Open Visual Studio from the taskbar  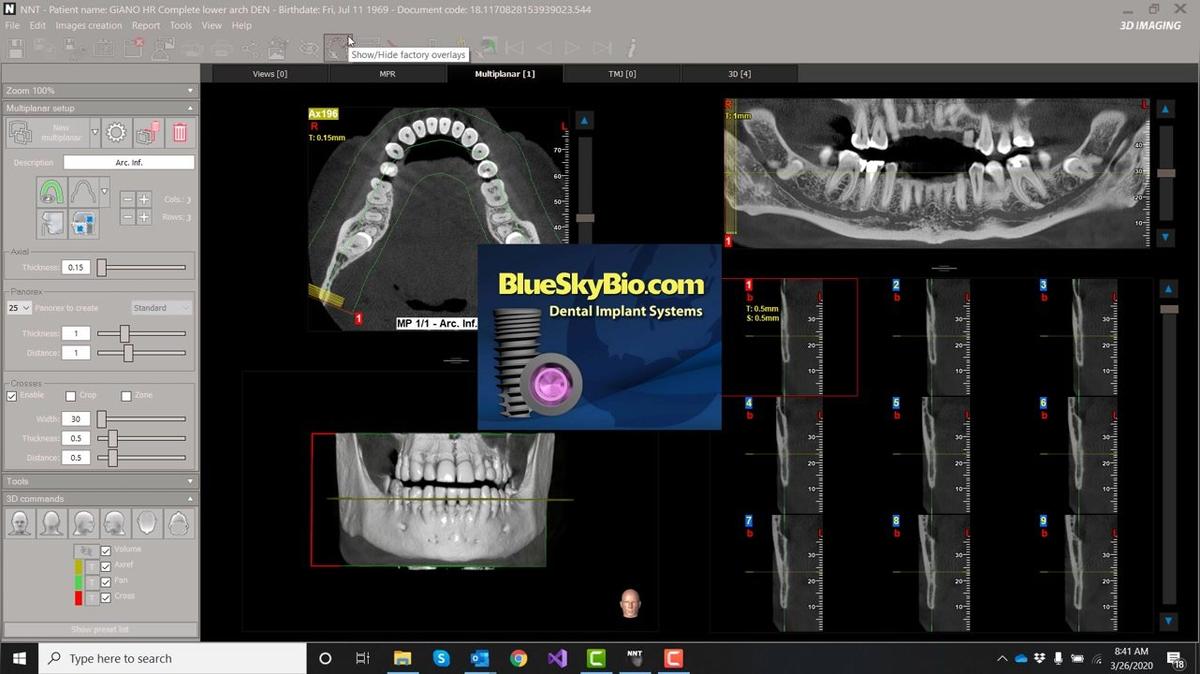557,658
